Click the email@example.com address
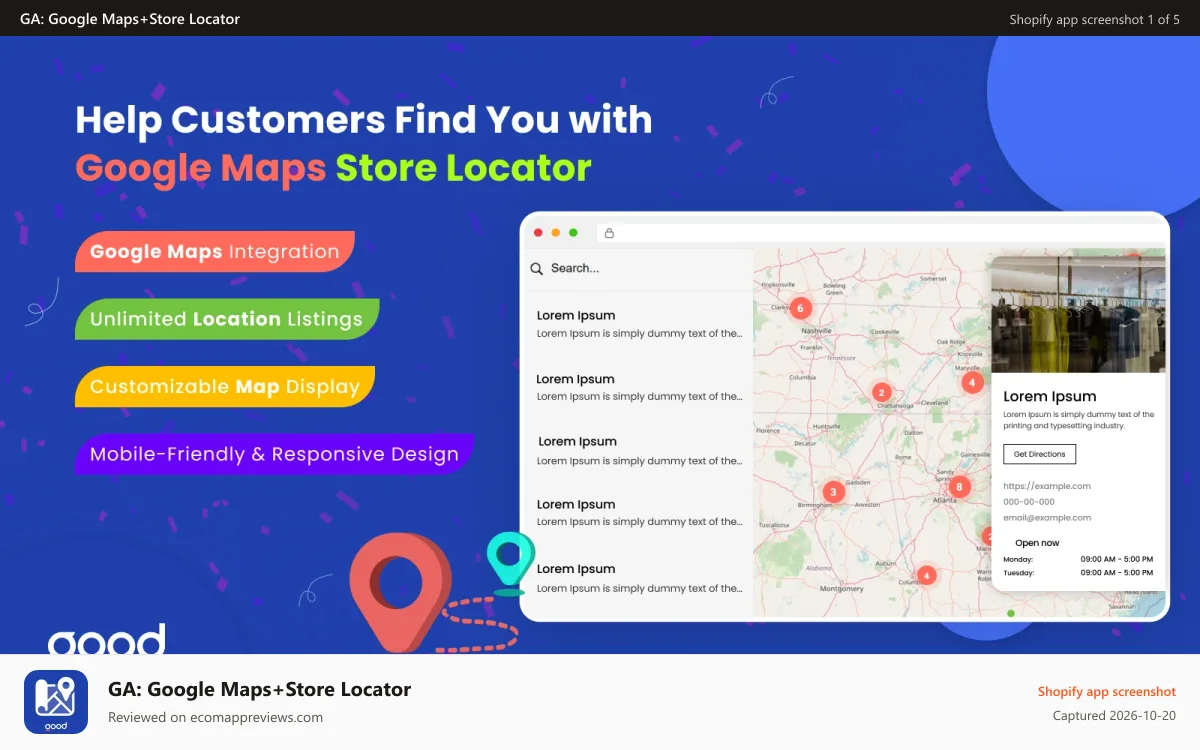Viewport: 1200px width, 750px height. (x=1047, y=518)
